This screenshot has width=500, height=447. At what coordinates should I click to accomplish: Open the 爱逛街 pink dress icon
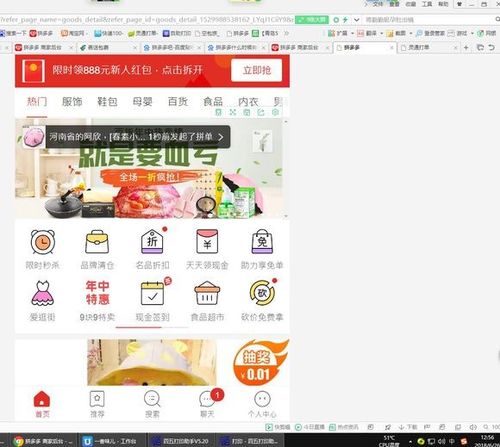pyautogui.click(x=42, y=293)
